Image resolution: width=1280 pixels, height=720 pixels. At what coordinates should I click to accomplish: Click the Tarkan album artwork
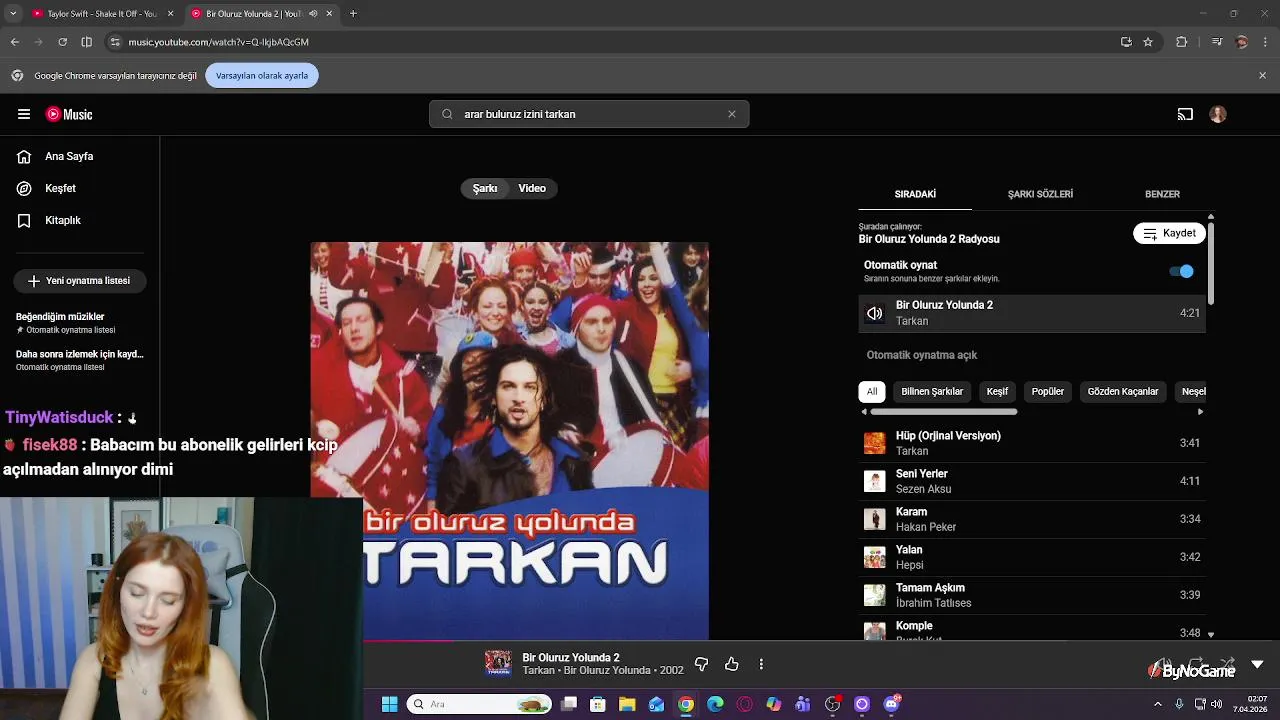point(510,440)
